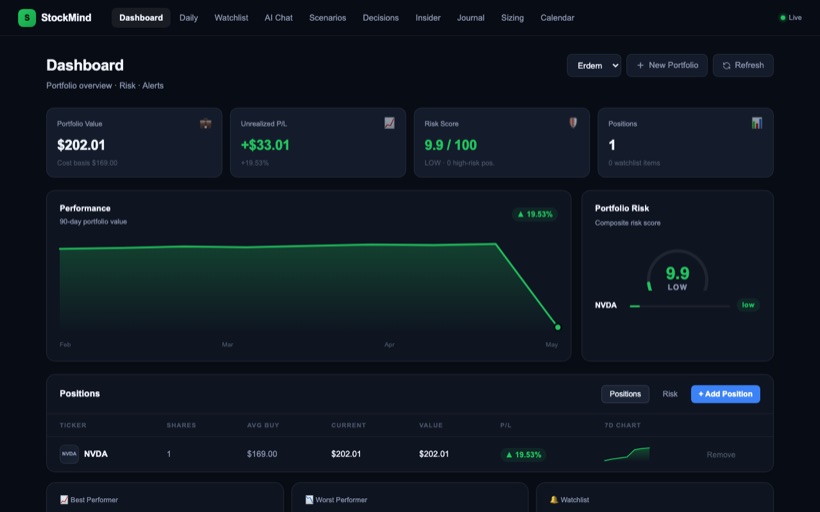Open the Scenarios page

[327, 18]
